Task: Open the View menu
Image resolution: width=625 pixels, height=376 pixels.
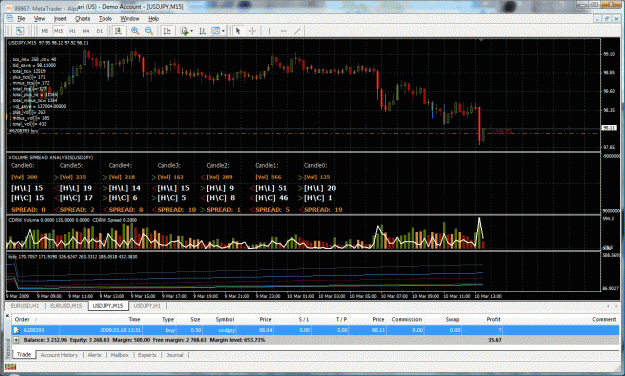Action: click(x=39, y=19)
